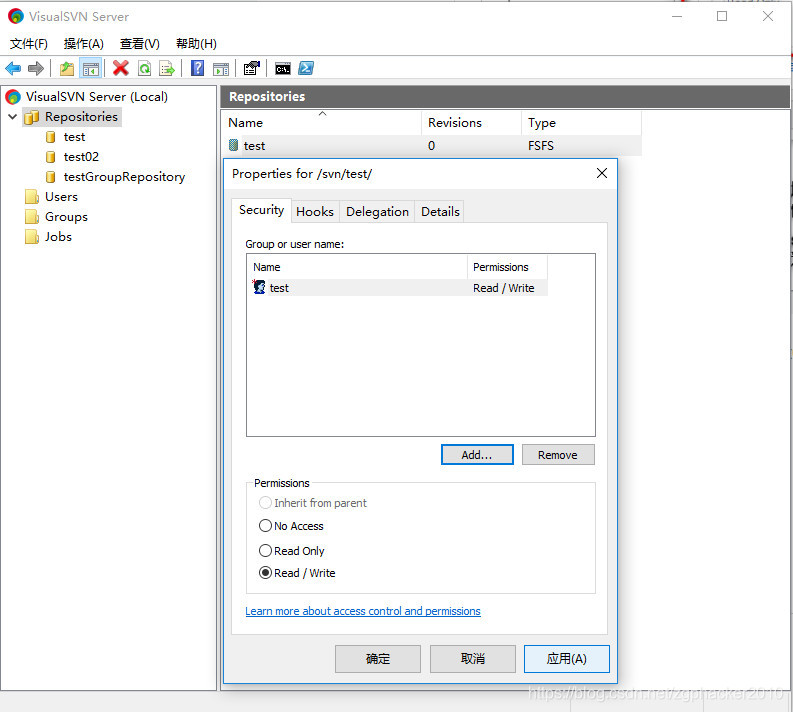
Task: Select the Read Only radio button
Action: [x=265, y=550]
